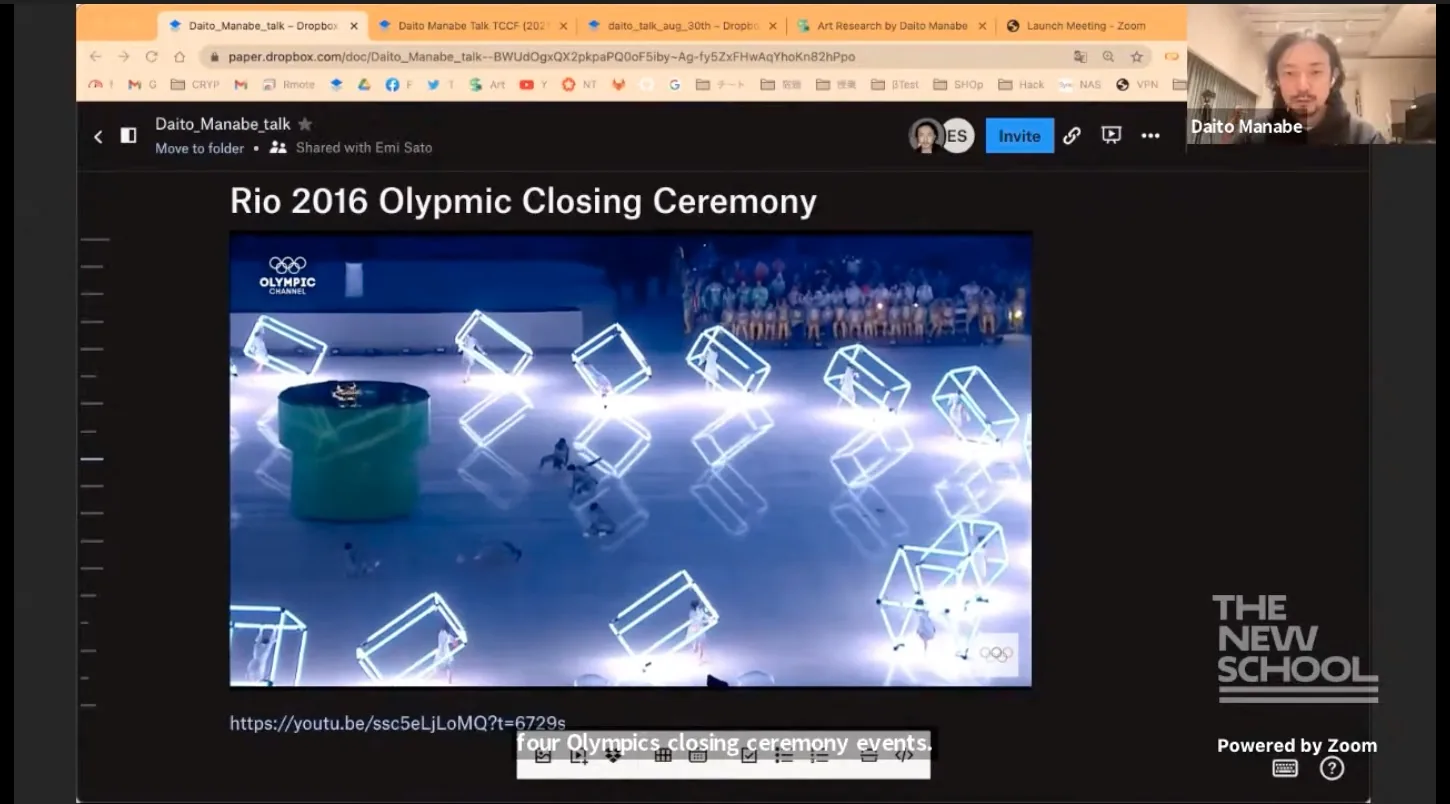Click the copy link icon beside Invite
This screenshot has height=804, width=1450.
coord(1072,136)
